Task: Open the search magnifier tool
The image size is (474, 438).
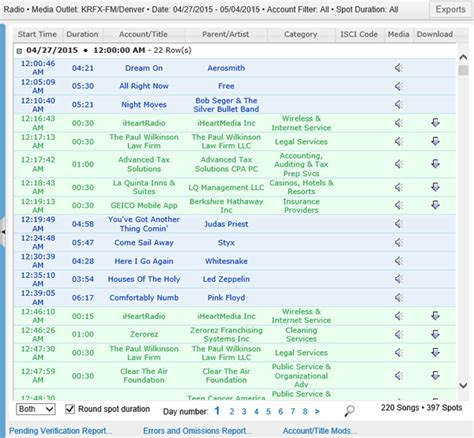Action: [x=349, y=411]
